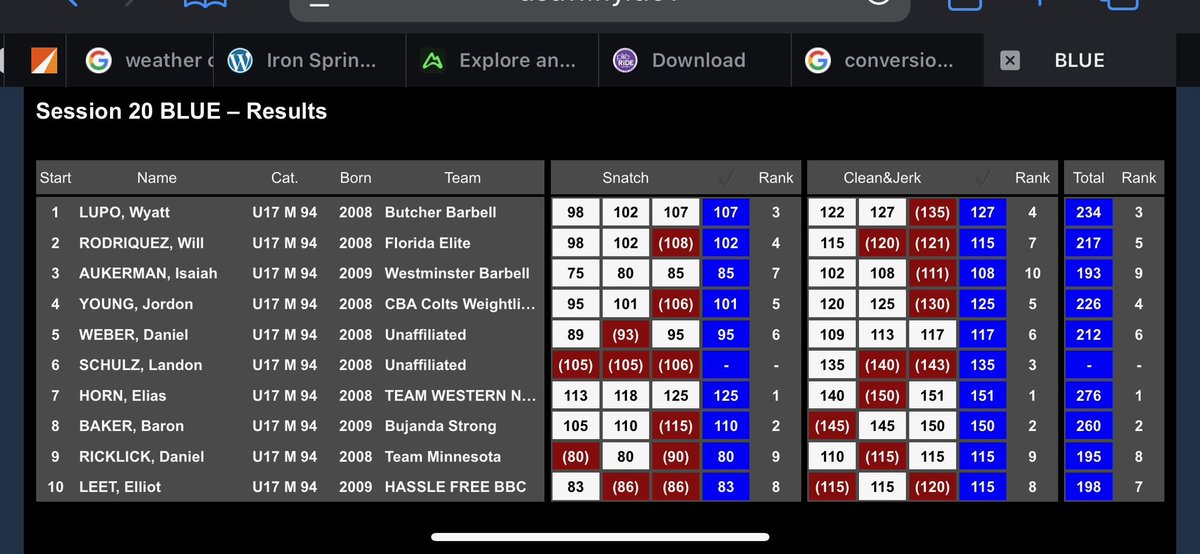The image size is (1200, 554).
Task: Click Young's total cell '226'
Action: pos(1089,304)
